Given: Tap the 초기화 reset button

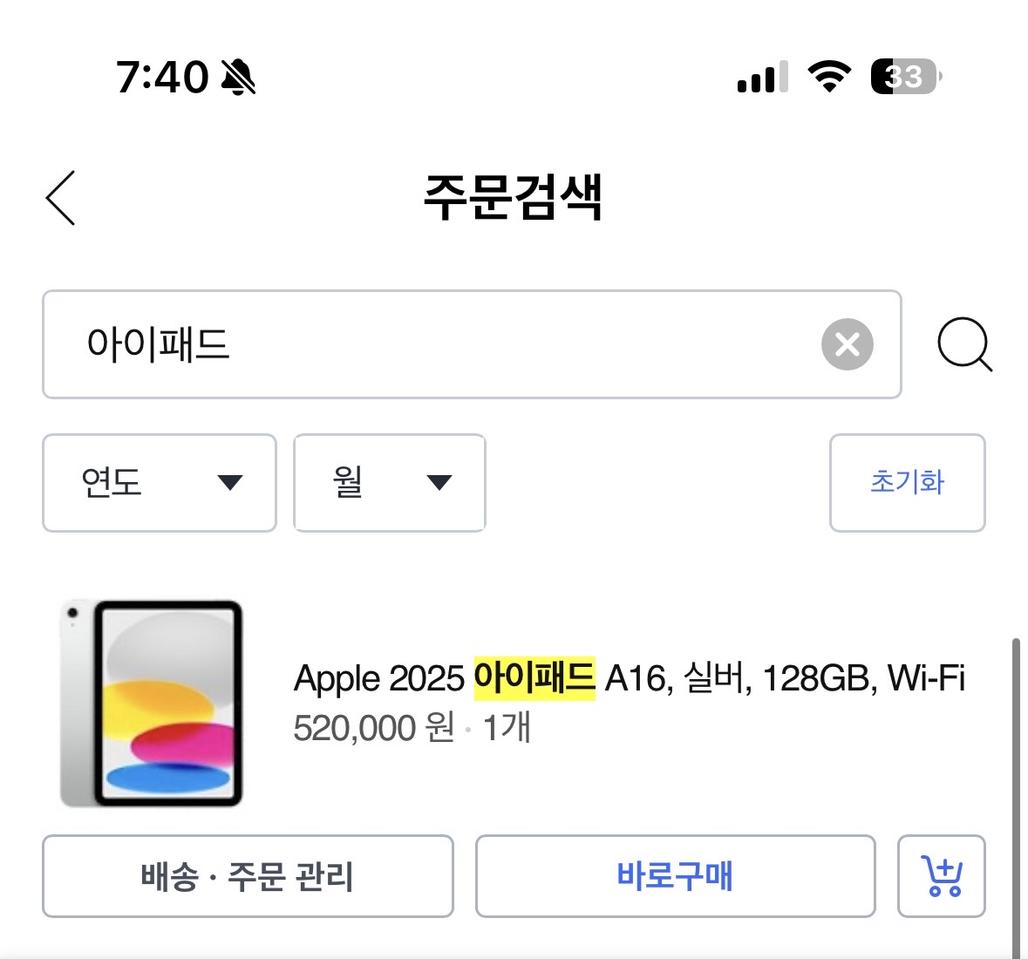Looking at the screenshot, I should coord(907,483).
